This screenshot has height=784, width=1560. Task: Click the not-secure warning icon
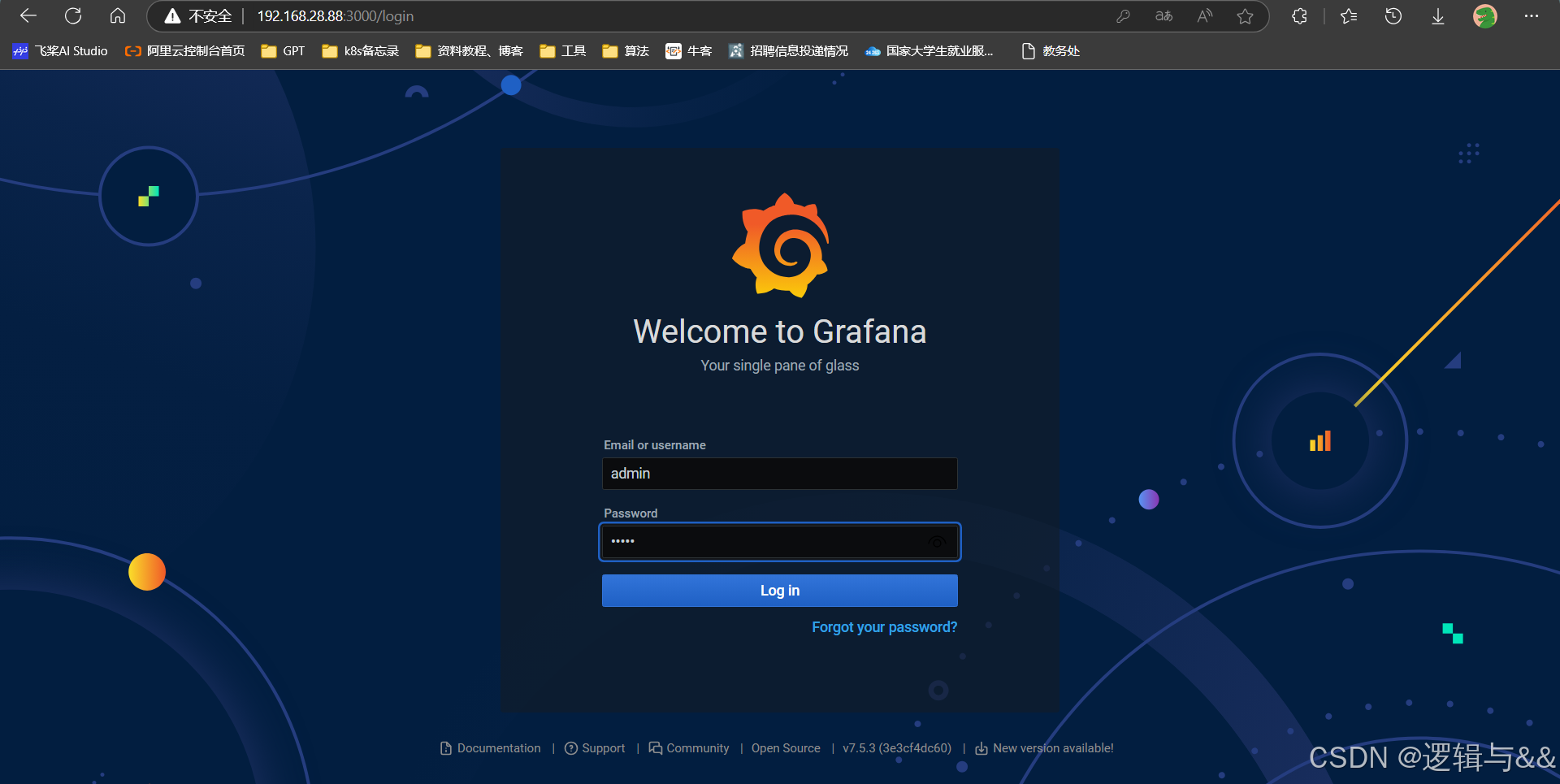tap(172, 16)
